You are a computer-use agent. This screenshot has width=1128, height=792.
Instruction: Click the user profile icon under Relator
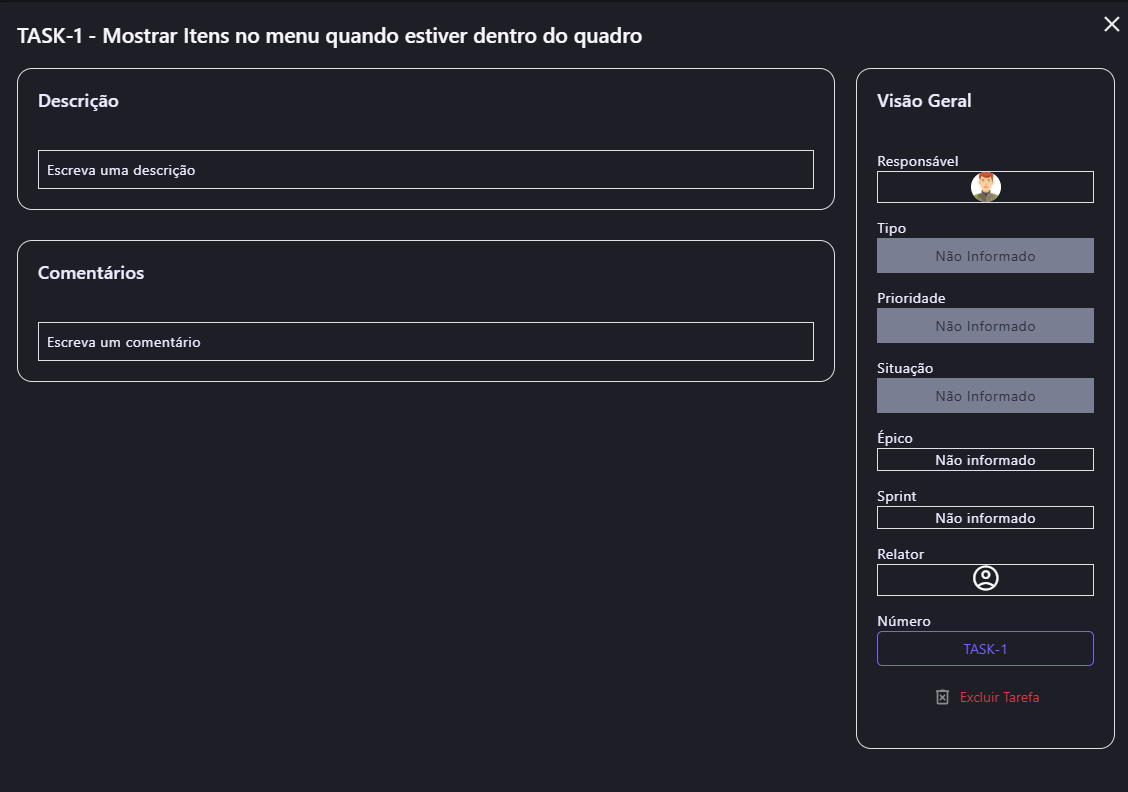point(985,579)
